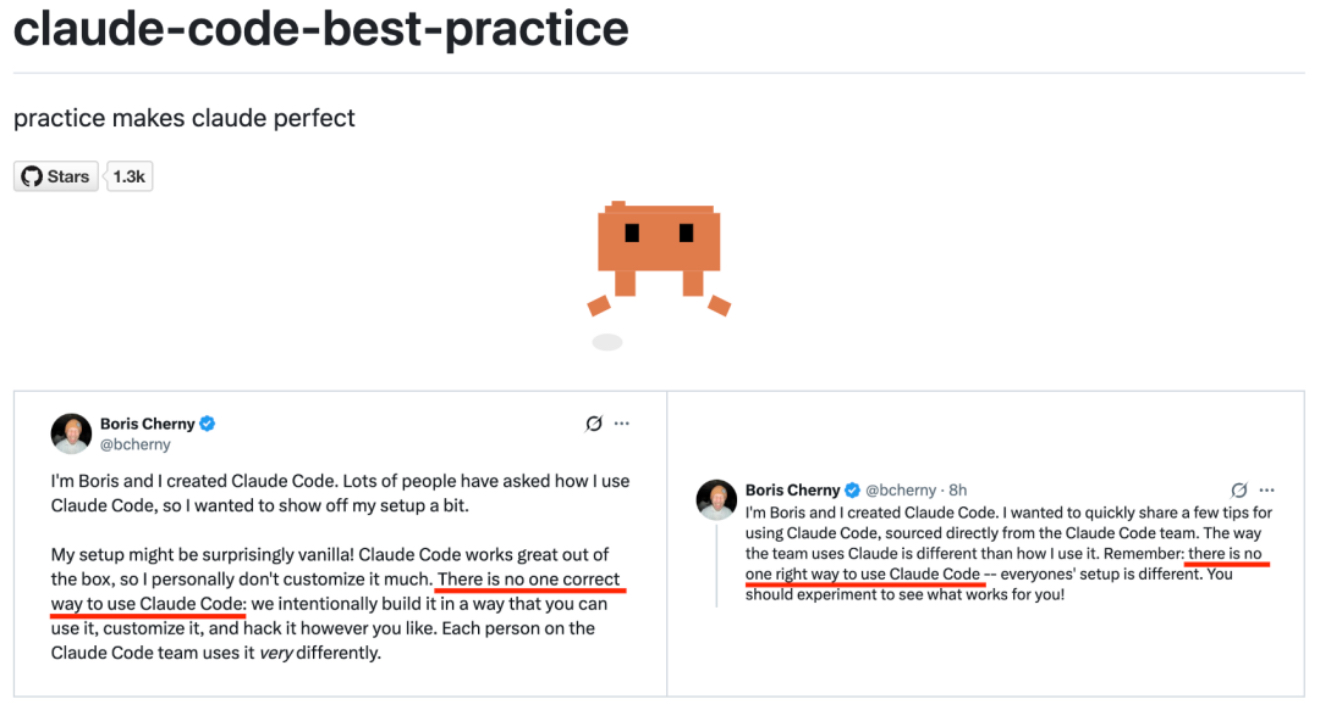1320x709 pixels.
Task: Open the 8h timestamp on the right tweet
Action: 958,490
